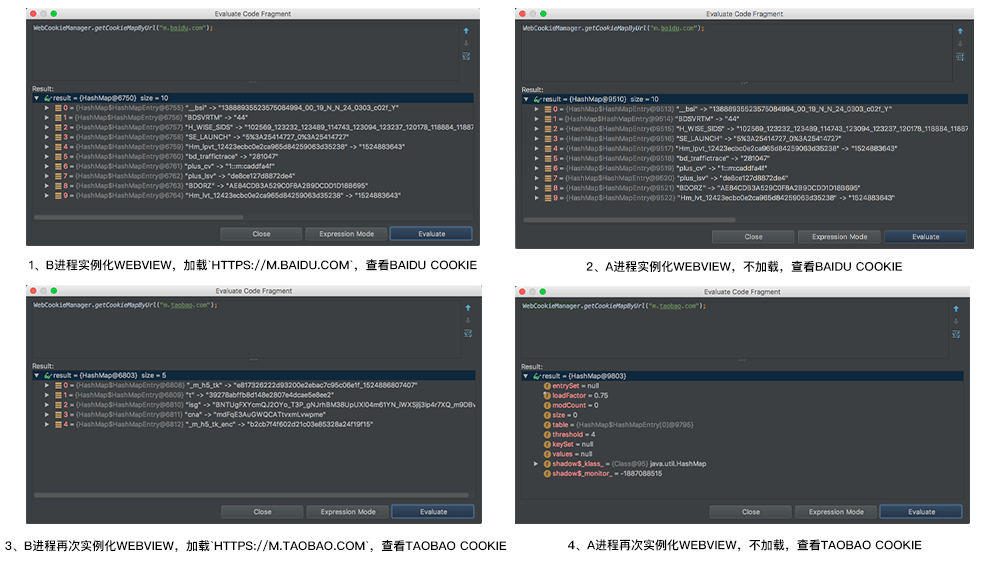
Task: Click Evaluate in the HashMap@9803 dialog
Action: [921, 512]
